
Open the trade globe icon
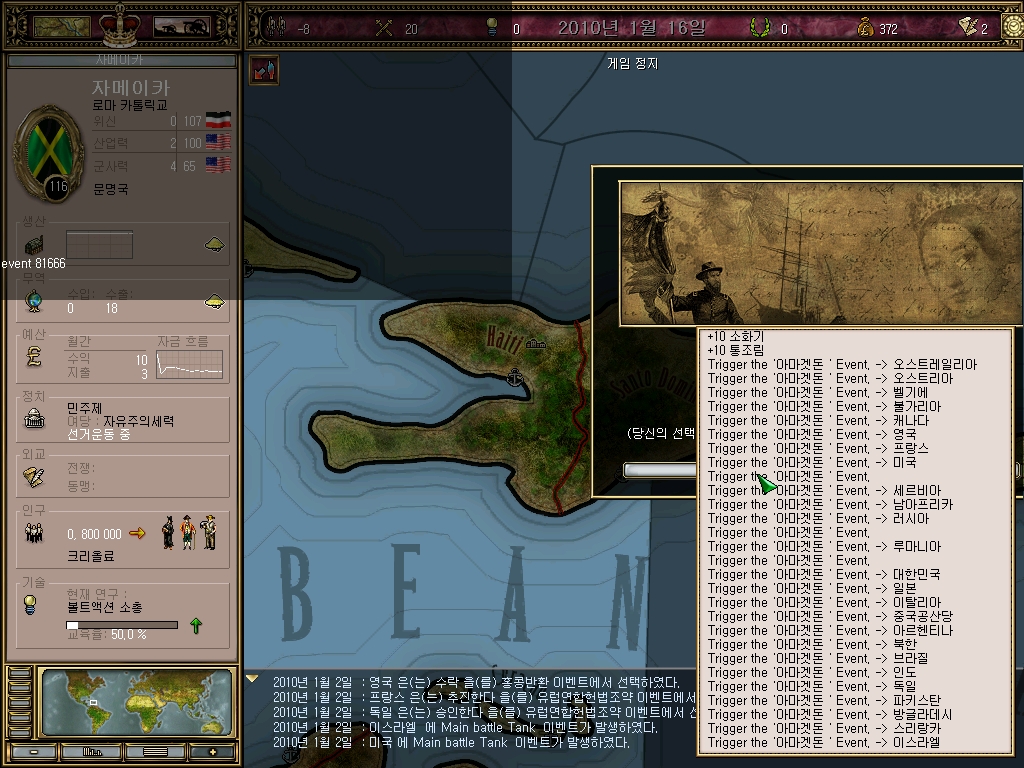pyautogui.click(x=34, y=301)
